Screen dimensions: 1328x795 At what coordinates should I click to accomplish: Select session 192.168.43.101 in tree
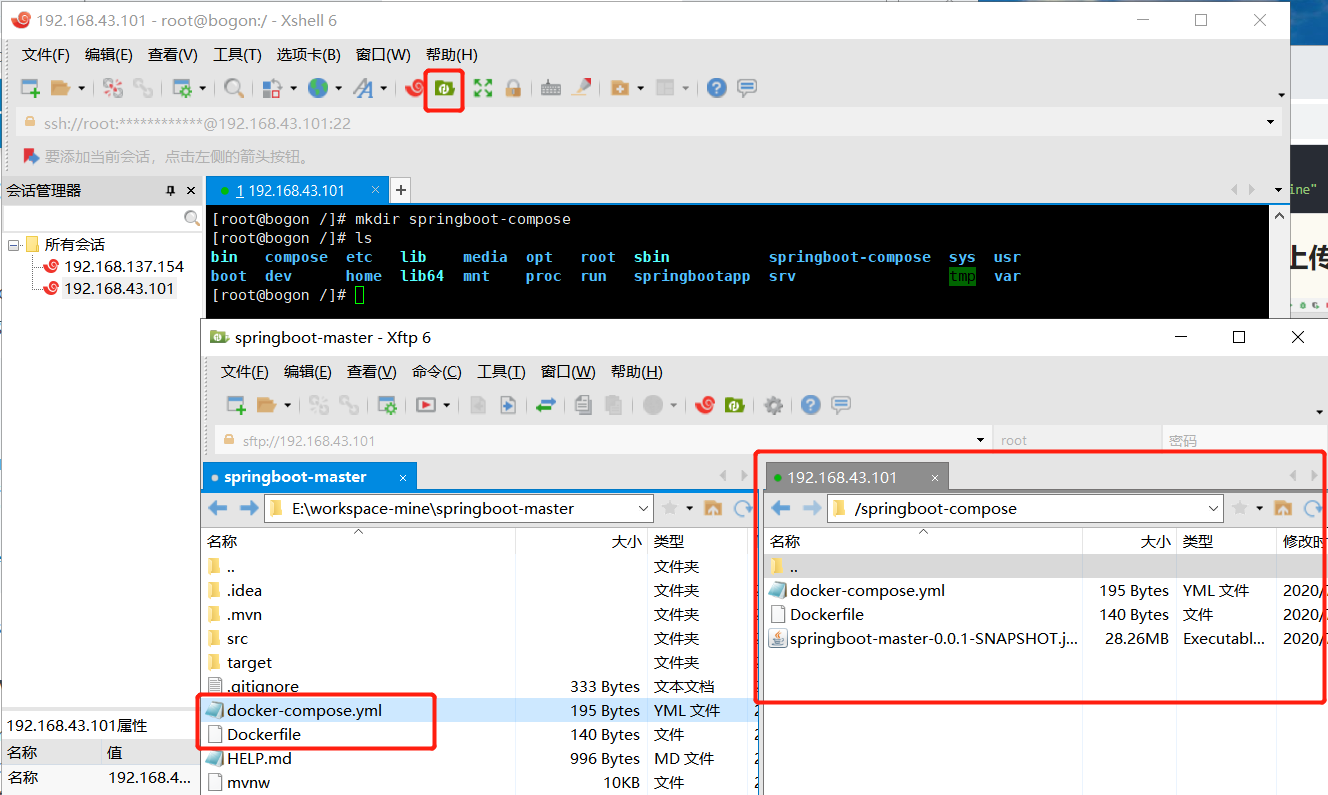(119, 289)
